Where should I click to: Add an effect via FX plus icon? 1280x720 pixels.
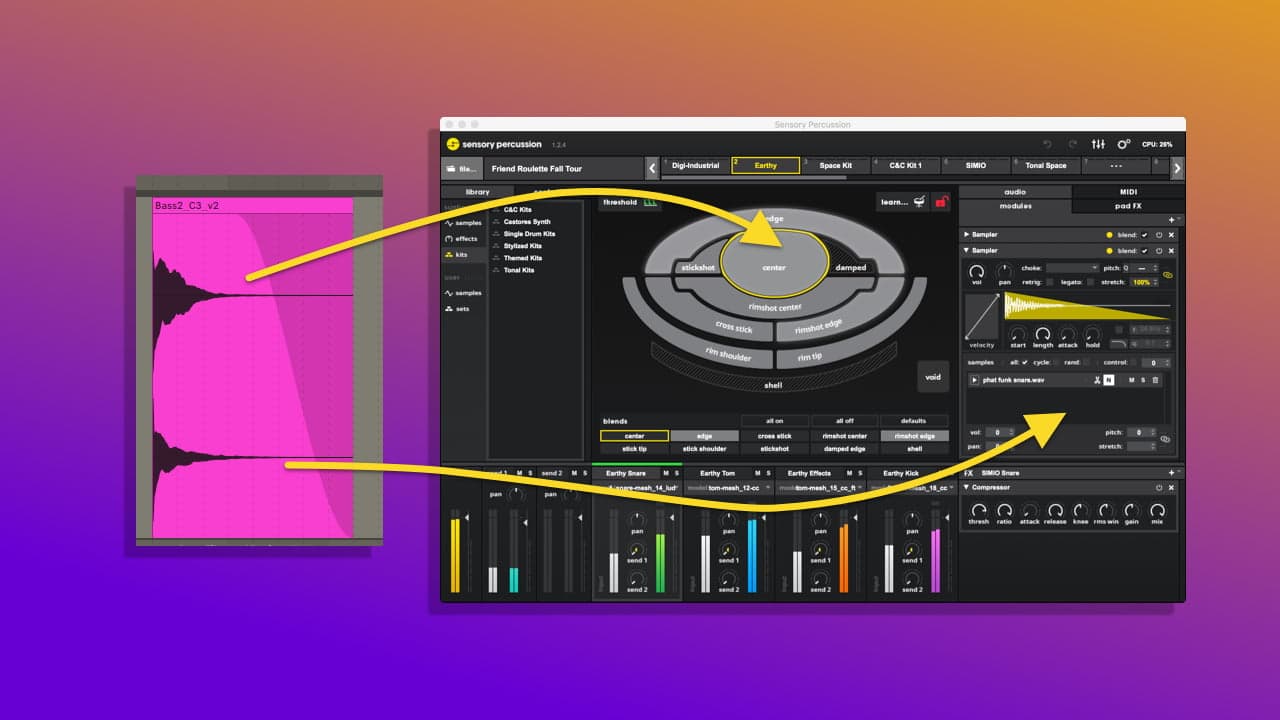1171,473
